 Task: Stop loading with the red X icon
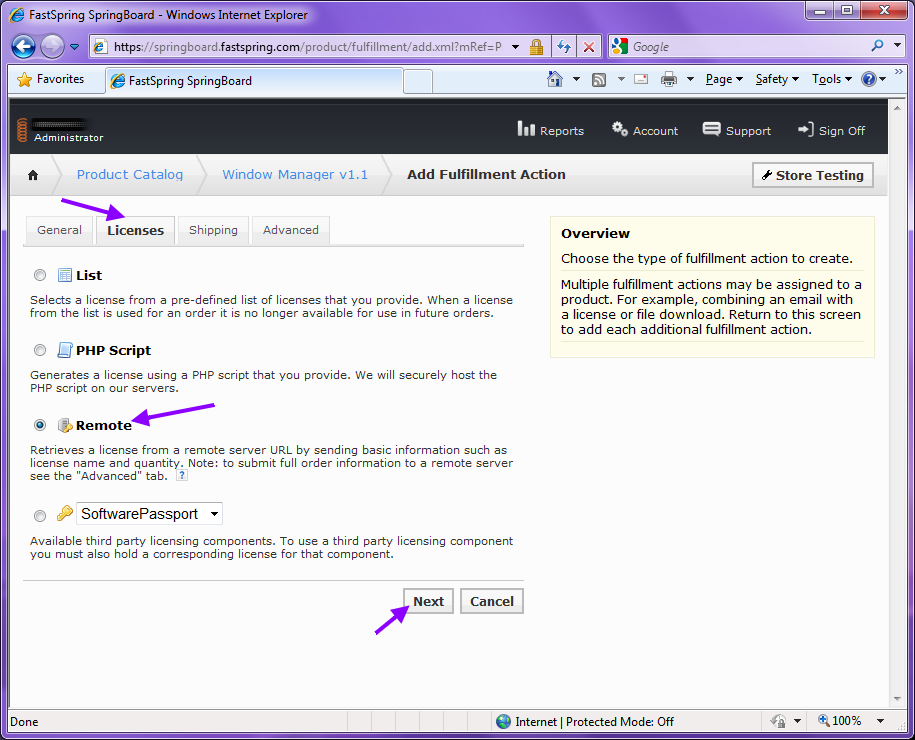(x=589, y=47)
